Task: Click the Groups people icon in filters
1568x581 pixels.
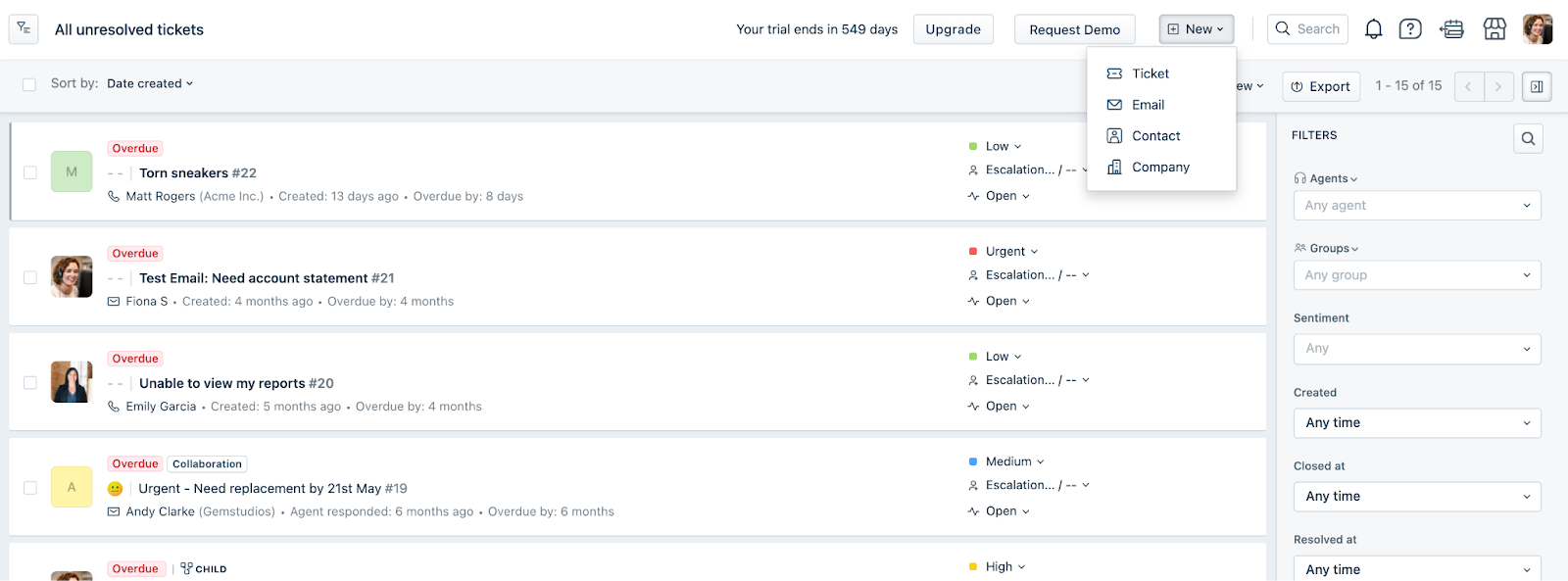Action: coord(1299,248)
